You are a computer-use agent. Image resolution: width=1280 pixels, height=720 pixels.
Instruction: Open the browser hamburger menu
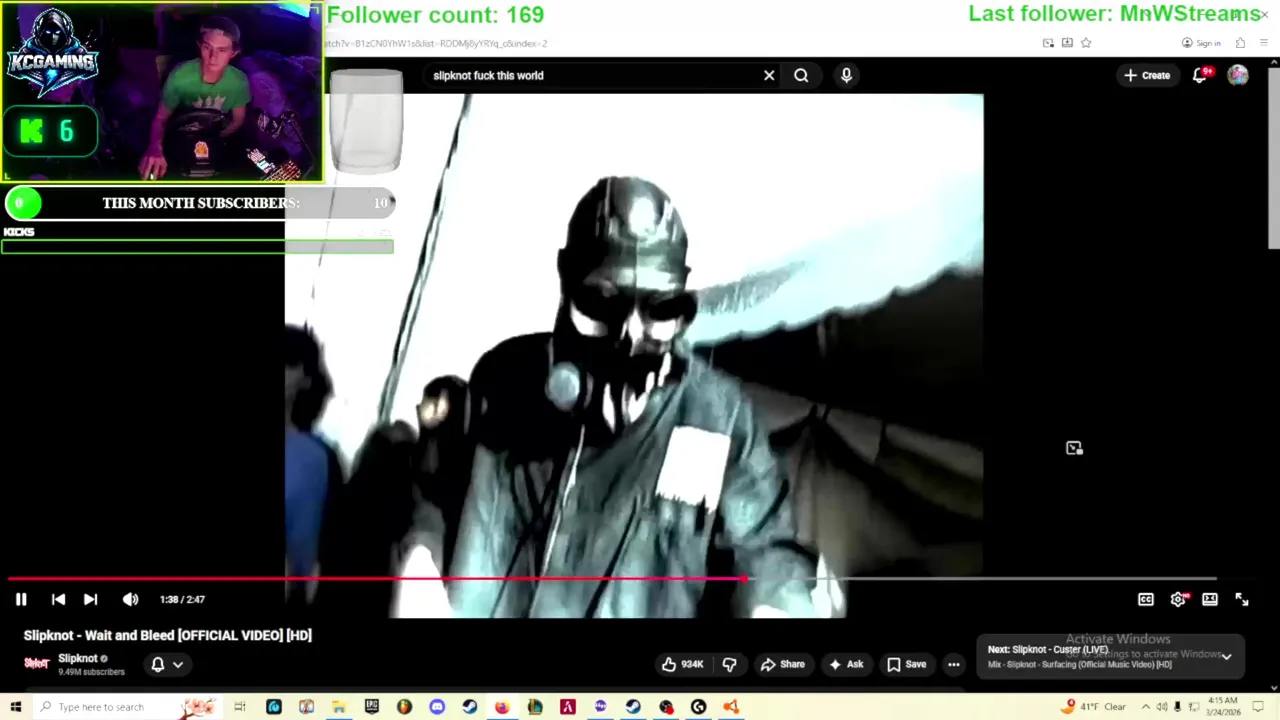coord(1264,43)
